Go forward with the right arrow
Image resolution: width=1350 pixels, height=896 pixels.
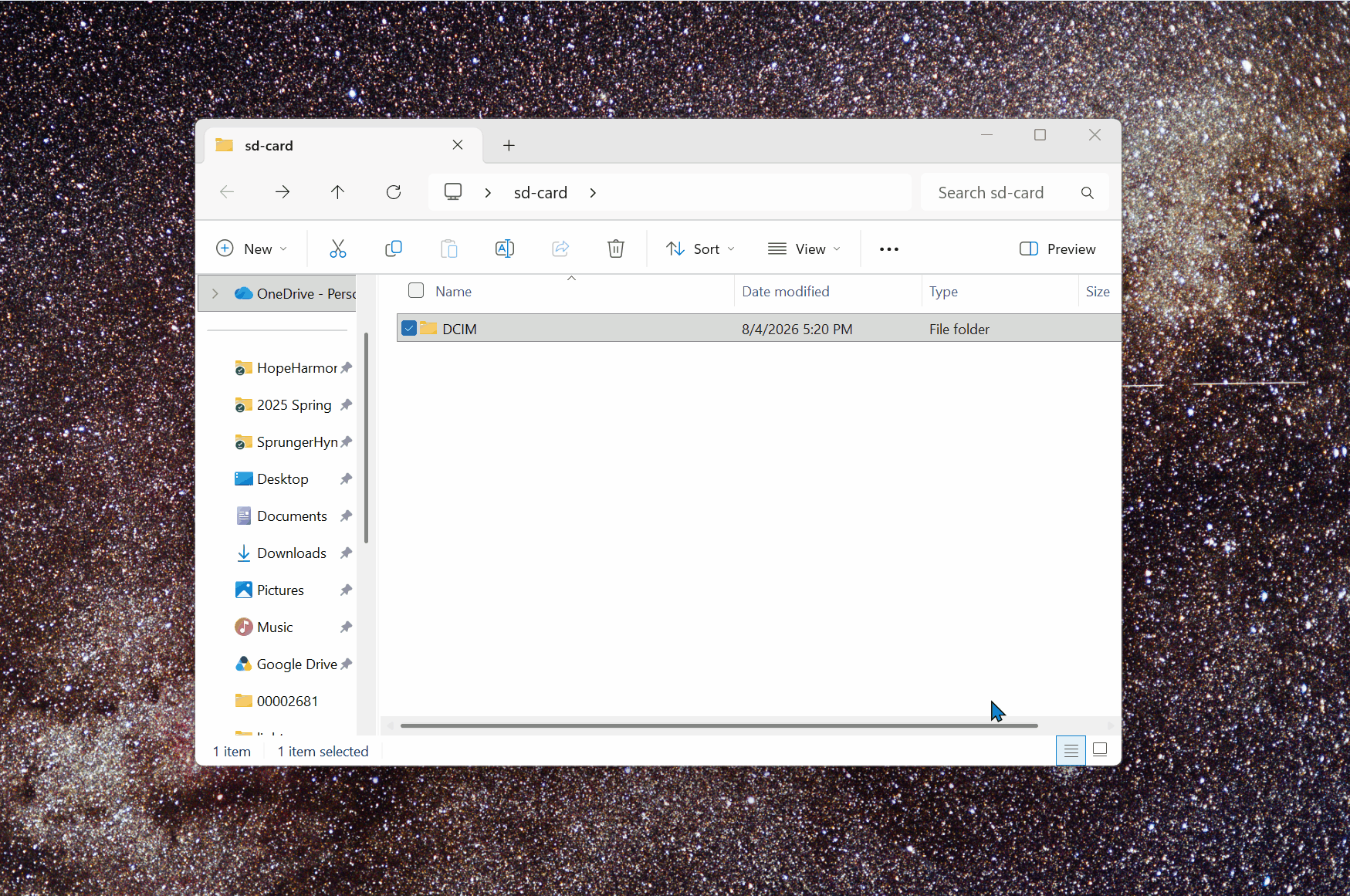(x=283, y=192)
